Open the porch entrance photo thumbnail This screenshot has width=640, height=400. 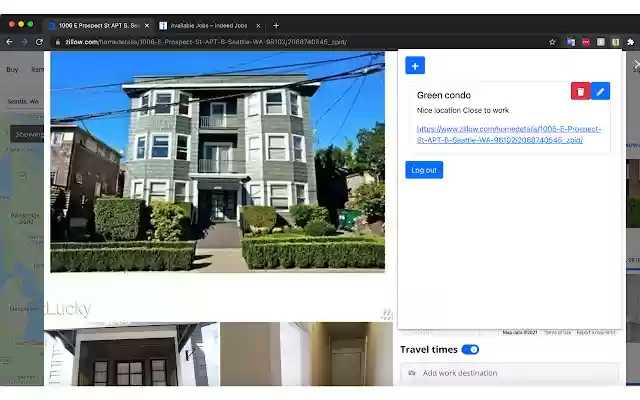(x=131, y=354)
